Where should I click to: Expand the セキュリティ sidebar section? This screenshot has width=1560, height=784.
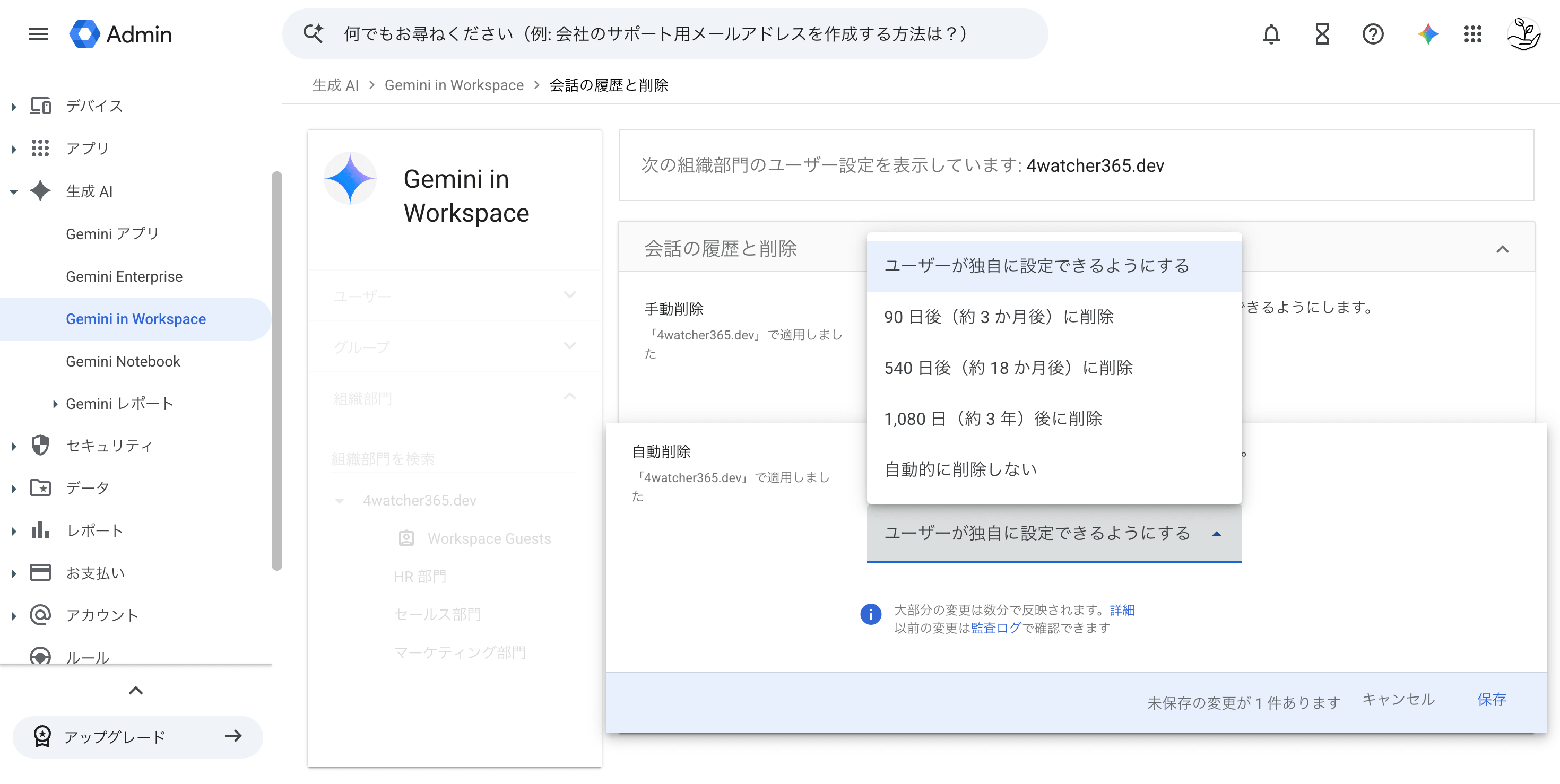coord(13,446)
